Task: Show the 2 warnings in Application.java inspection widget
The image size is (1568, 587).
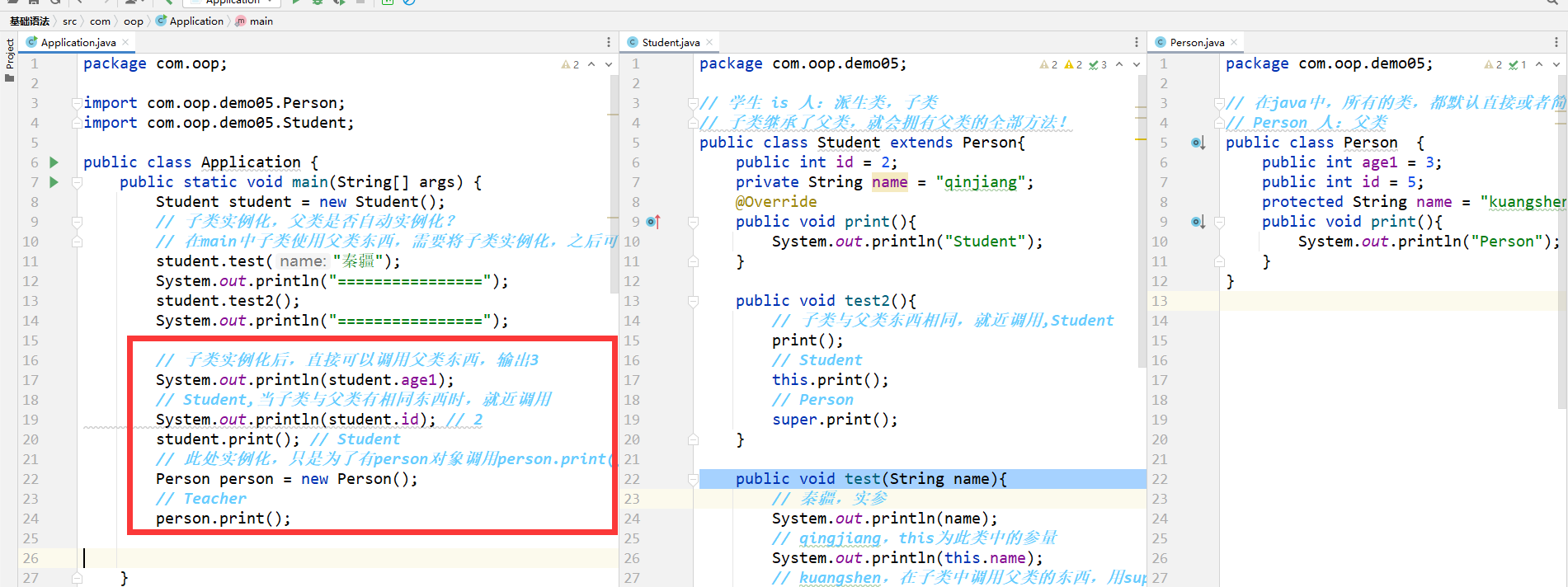Action: [570, 64]
